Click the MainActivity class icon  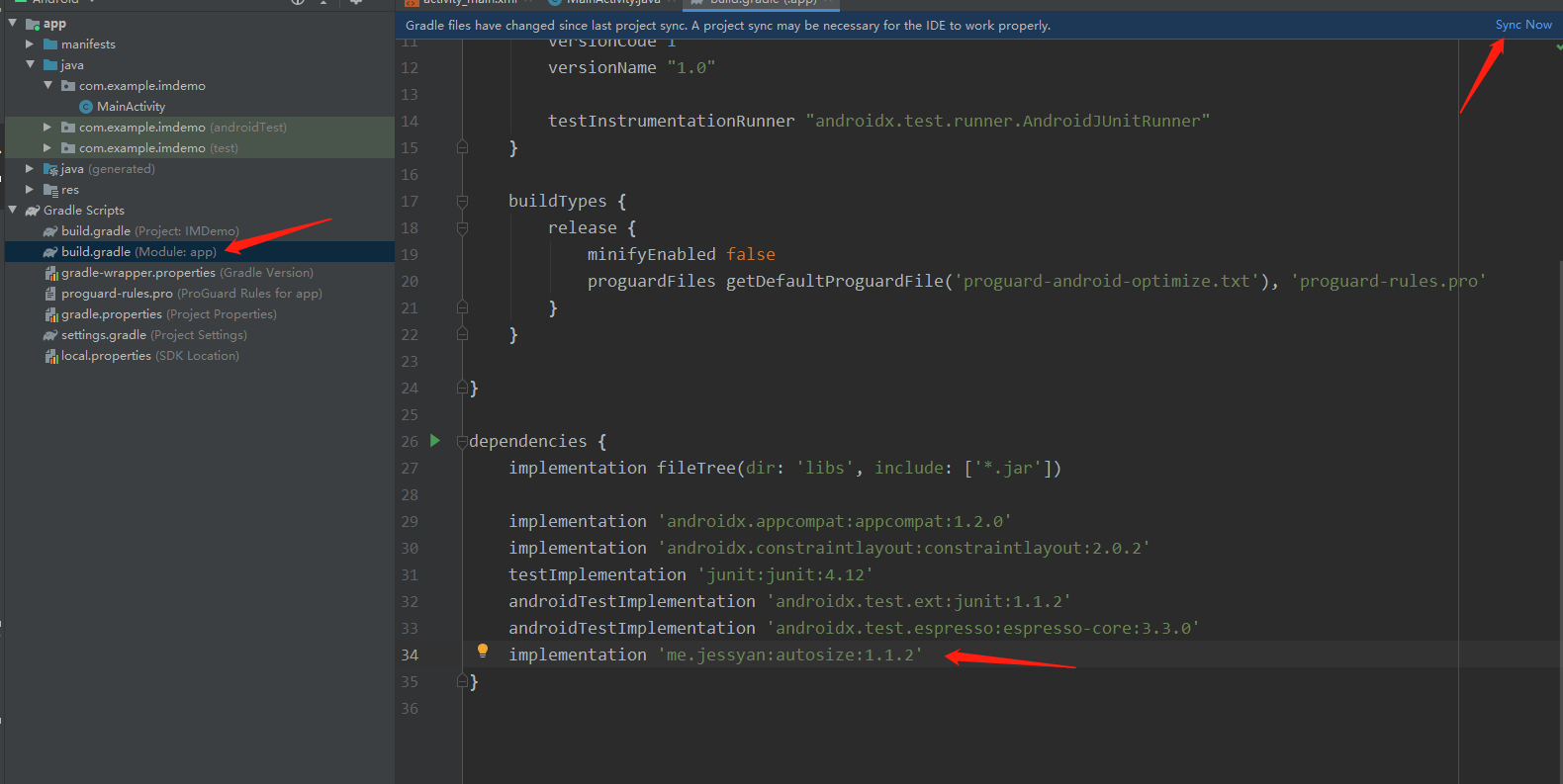tap(86, 107)
